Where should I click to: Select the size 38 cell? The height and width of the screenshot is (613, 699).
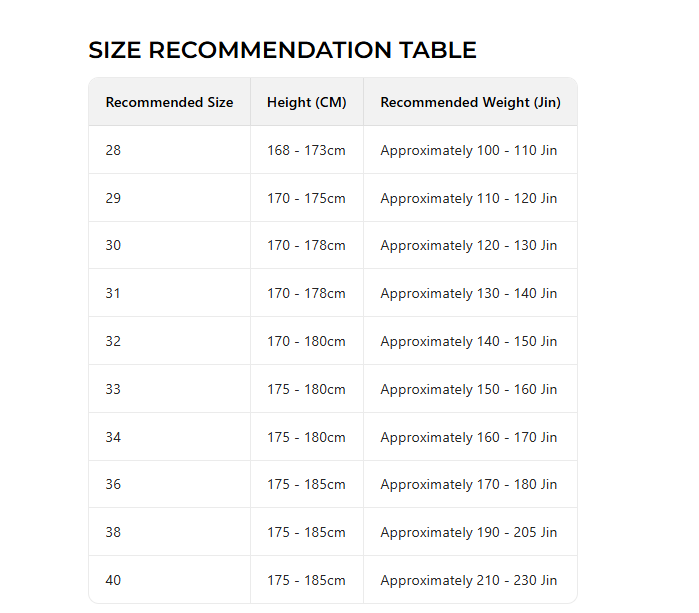(113, 532)
